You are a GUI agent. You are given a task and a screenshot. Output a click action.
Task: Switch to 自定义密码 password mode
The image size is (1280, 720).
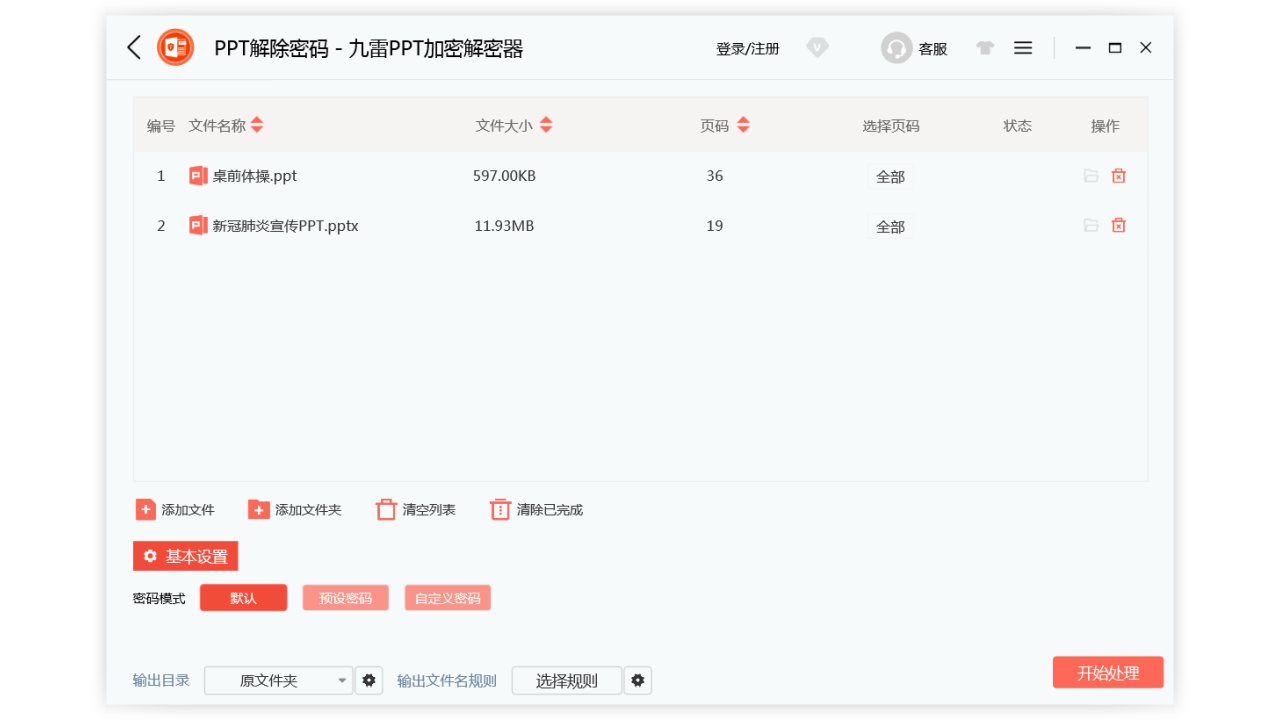coord(447,597)
